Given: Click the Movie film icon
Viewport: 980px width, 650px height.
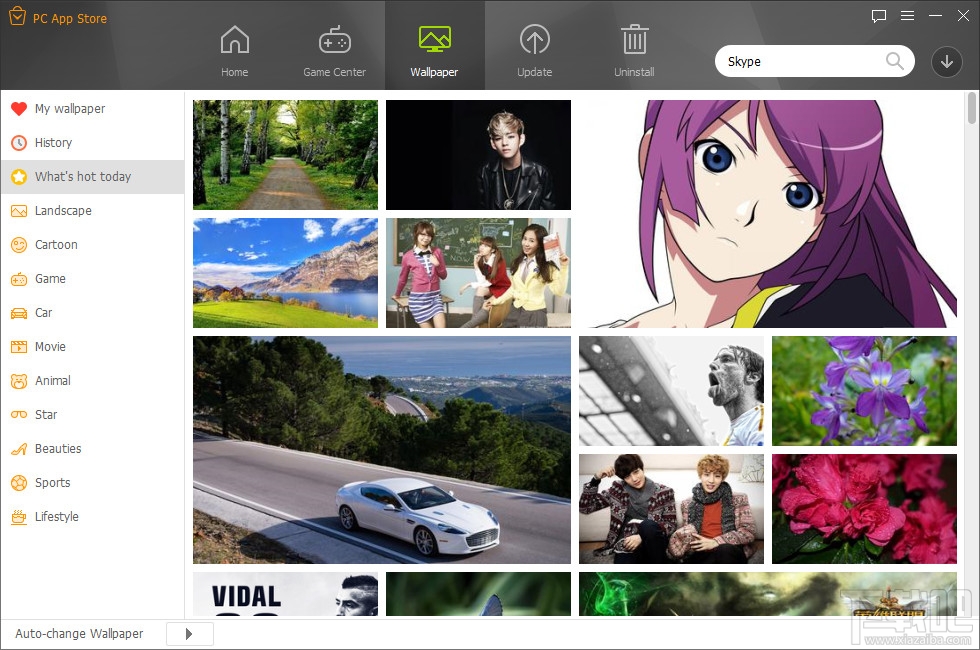Looking at the screenshot, I should (x=19, y=346).
